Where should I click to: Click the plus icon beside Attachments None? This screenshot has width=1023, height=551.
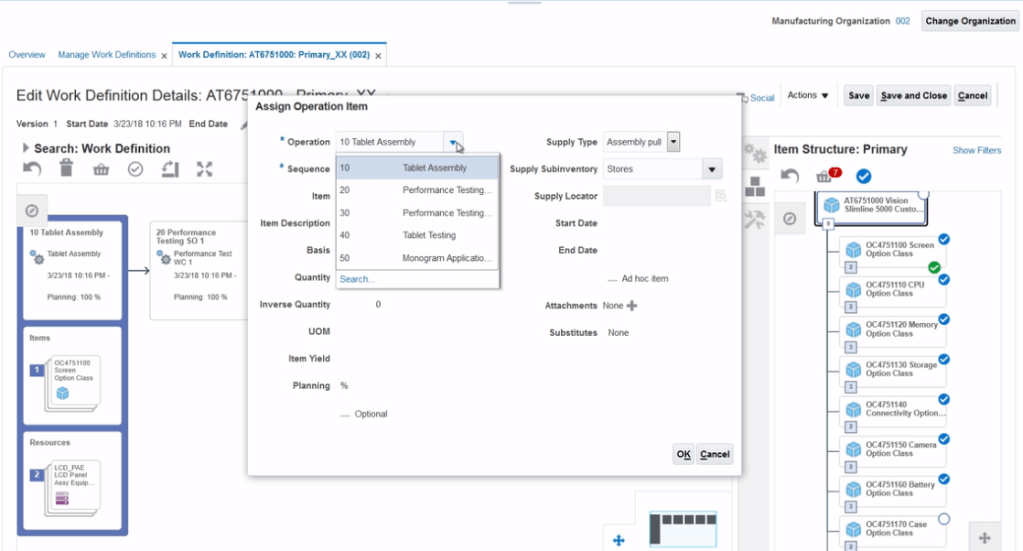(x=631, y=306)
